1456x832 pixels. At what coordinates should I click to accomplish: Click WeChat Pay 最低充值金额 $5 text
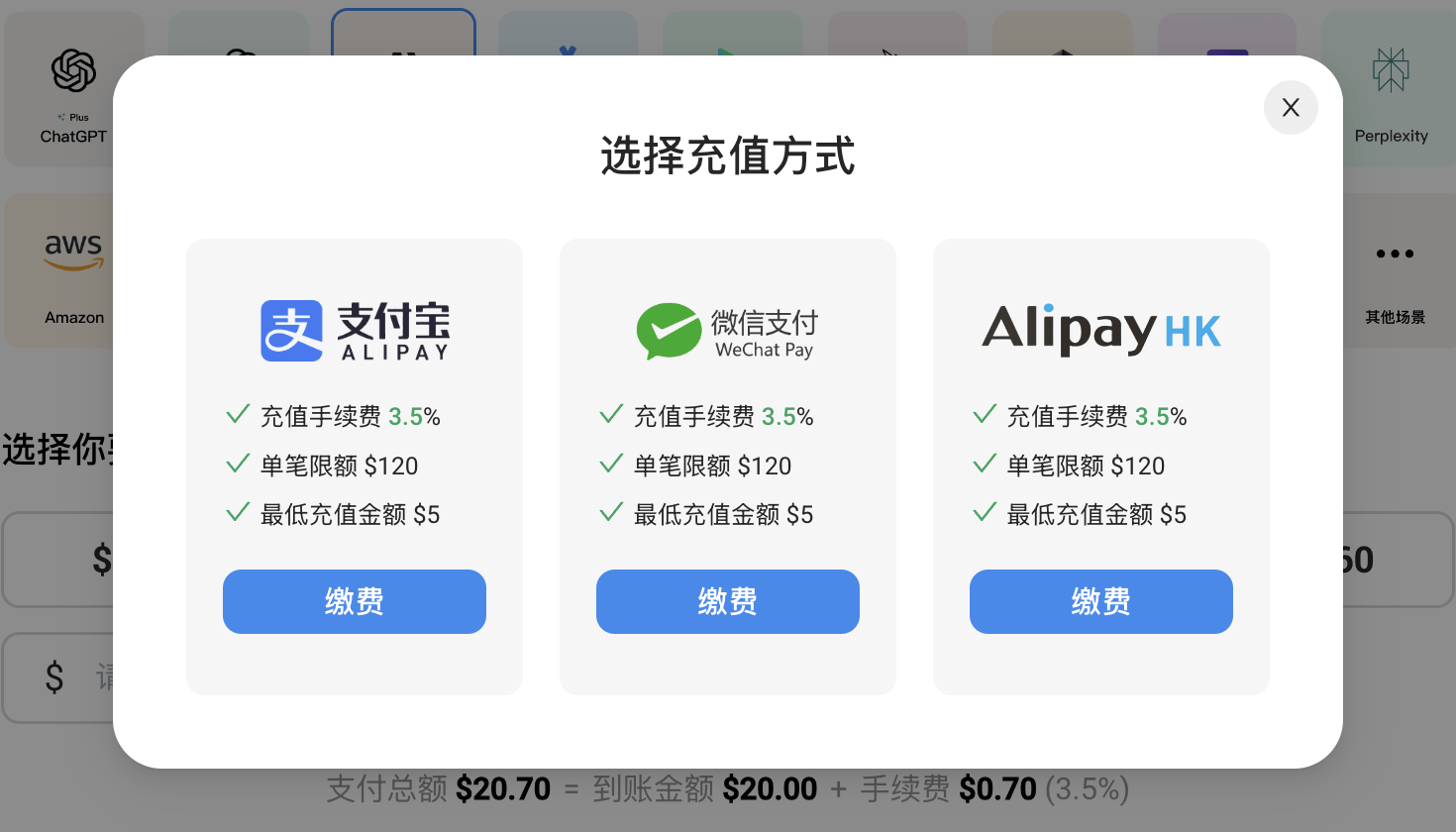(x=723, y=515)
